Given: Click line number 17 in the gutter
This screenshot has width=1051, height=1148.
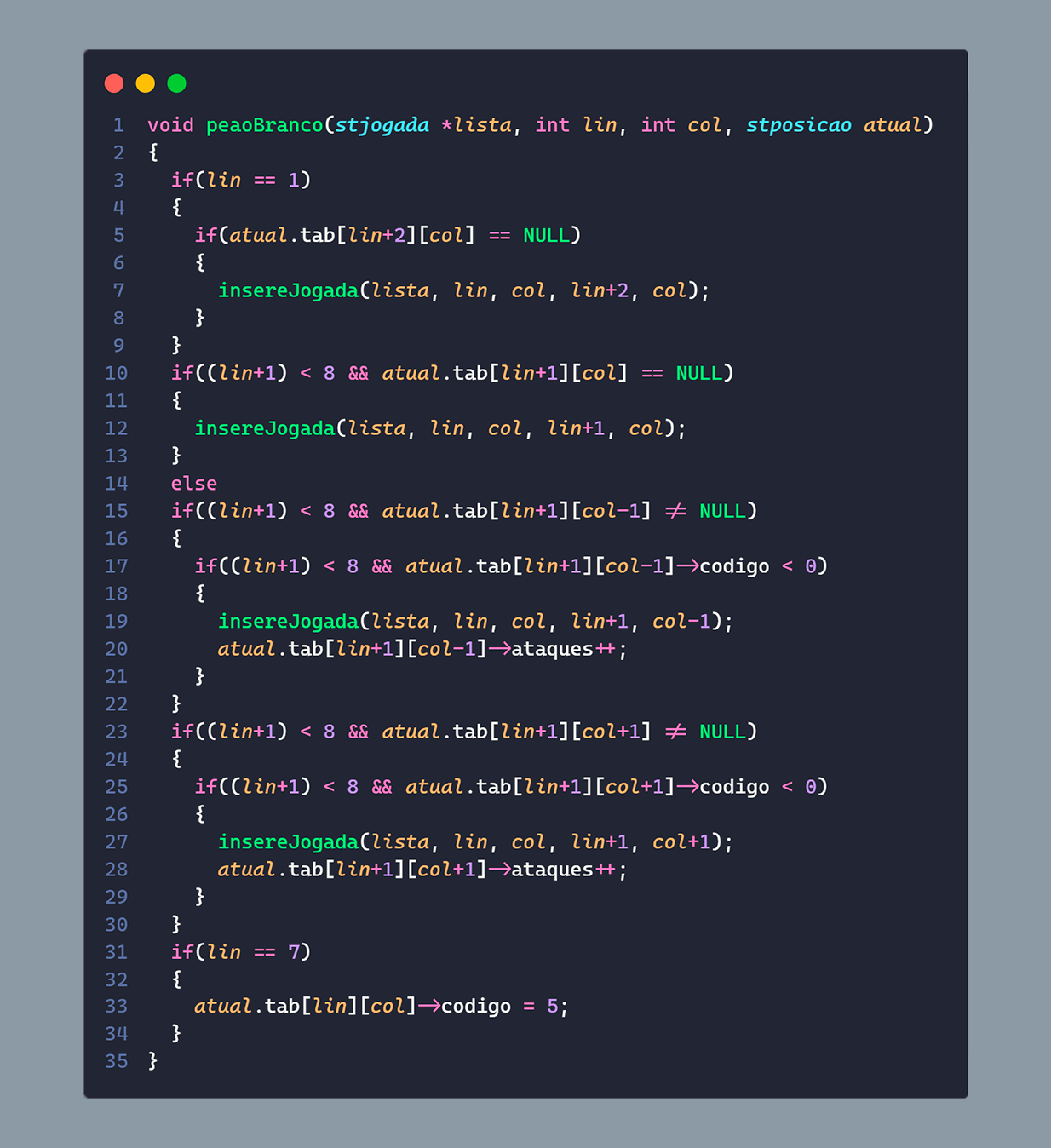Looking at the screenshot, I should (x=116, y=566).
